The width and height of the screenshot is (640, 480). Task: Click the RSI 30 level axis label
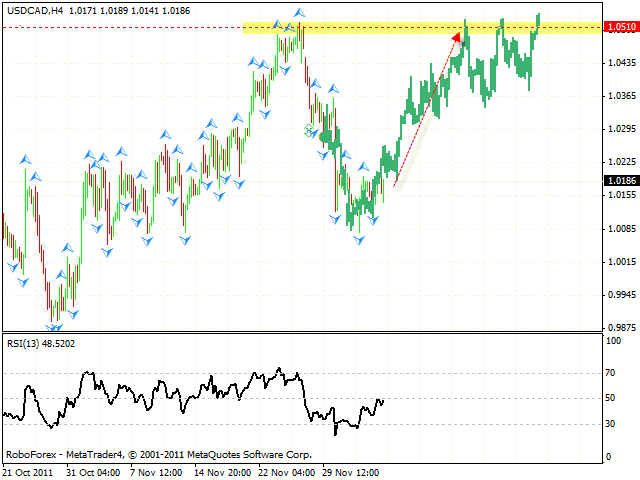pyautogui.click(x=611, y=423)
